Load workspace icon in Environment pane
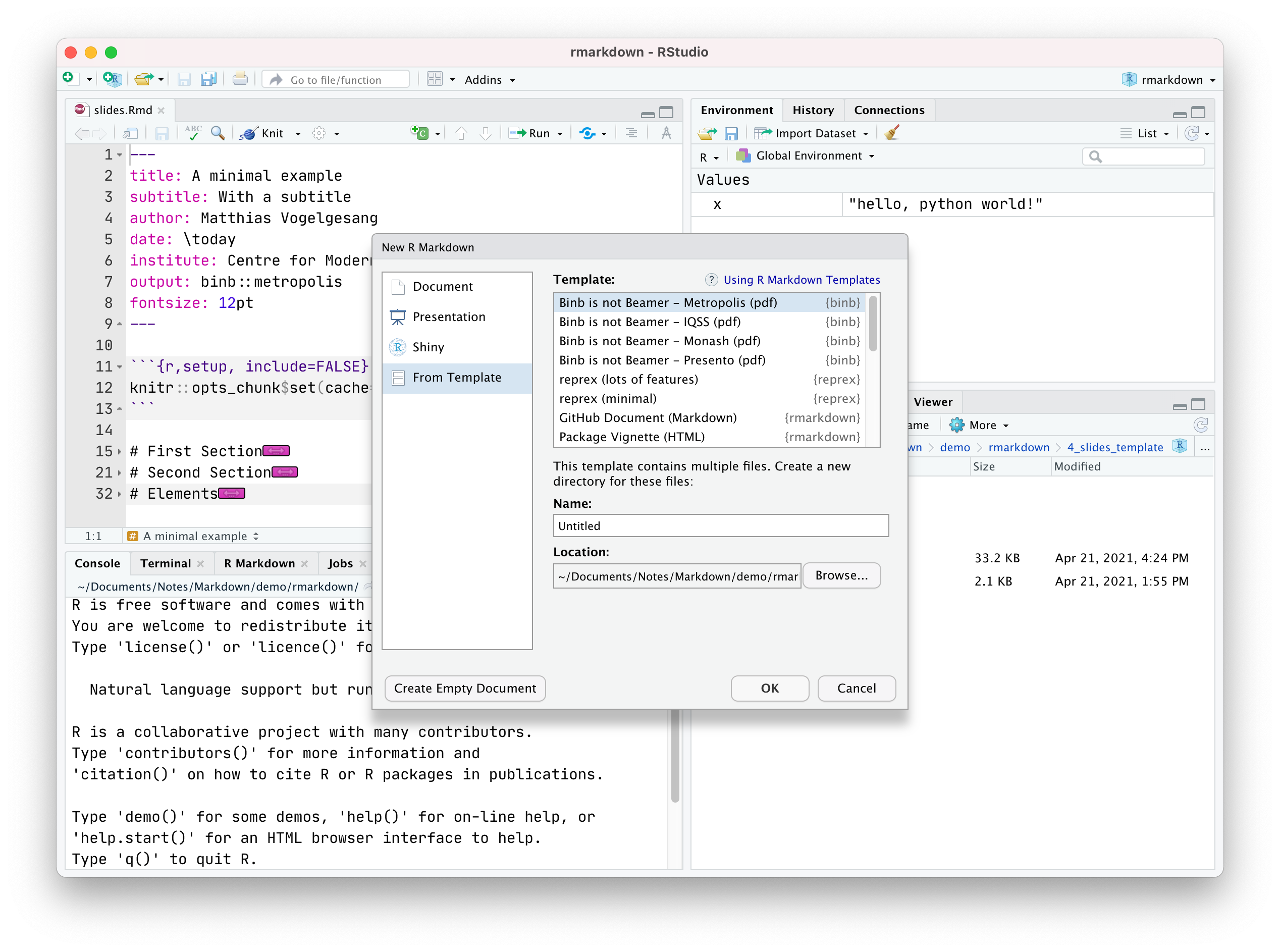 (708, 133)
